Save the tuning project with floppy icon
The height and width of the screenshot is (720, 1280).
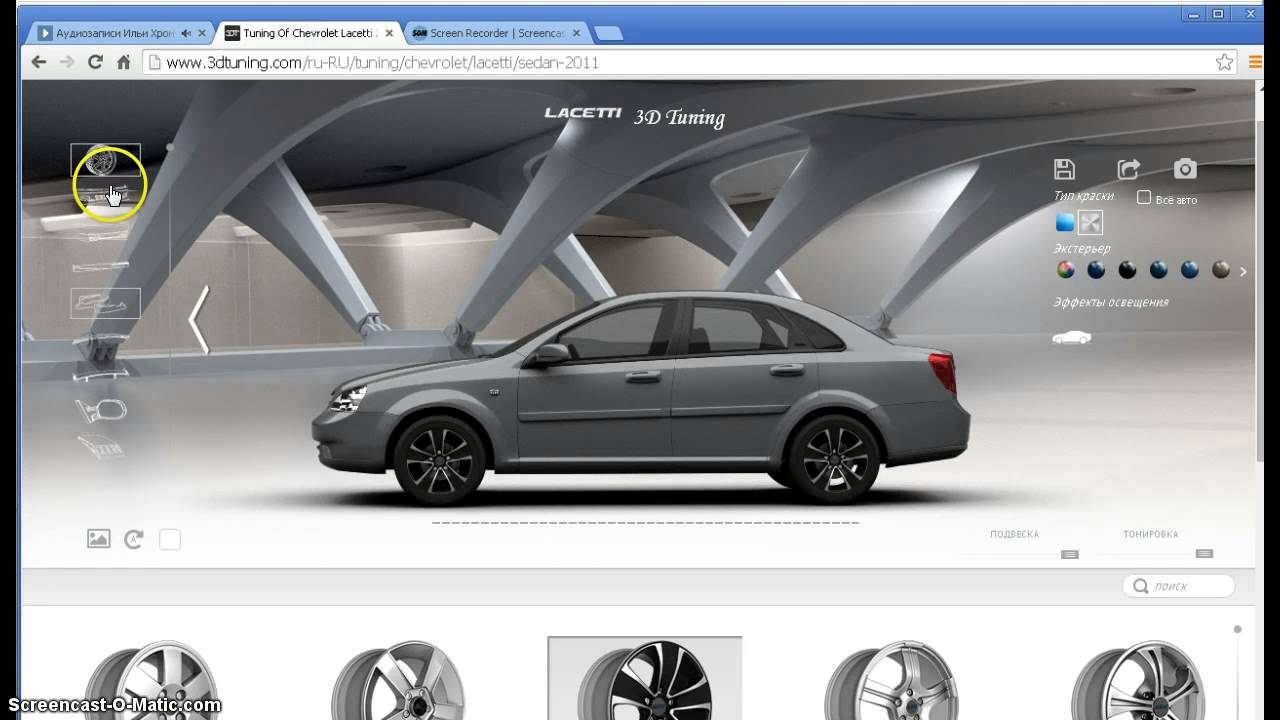pos(1065,169)
